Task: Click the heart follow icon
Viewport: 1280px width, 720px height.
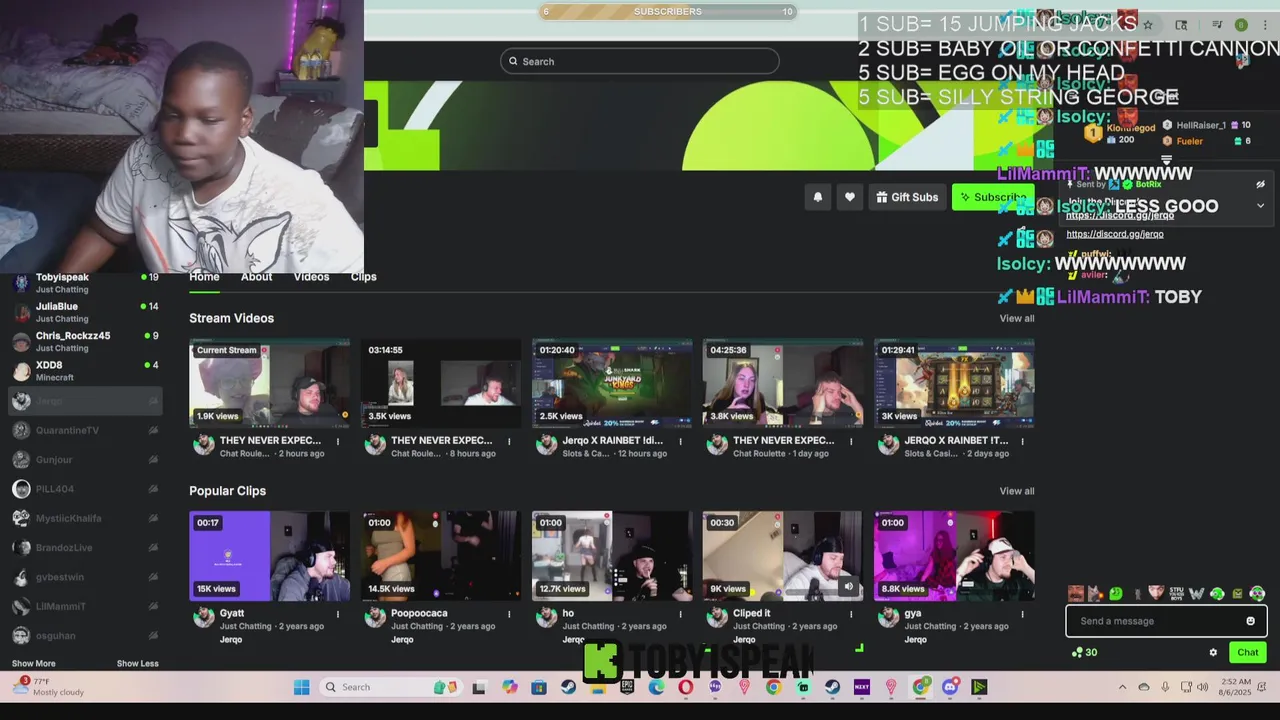Action: pos(850,197)
